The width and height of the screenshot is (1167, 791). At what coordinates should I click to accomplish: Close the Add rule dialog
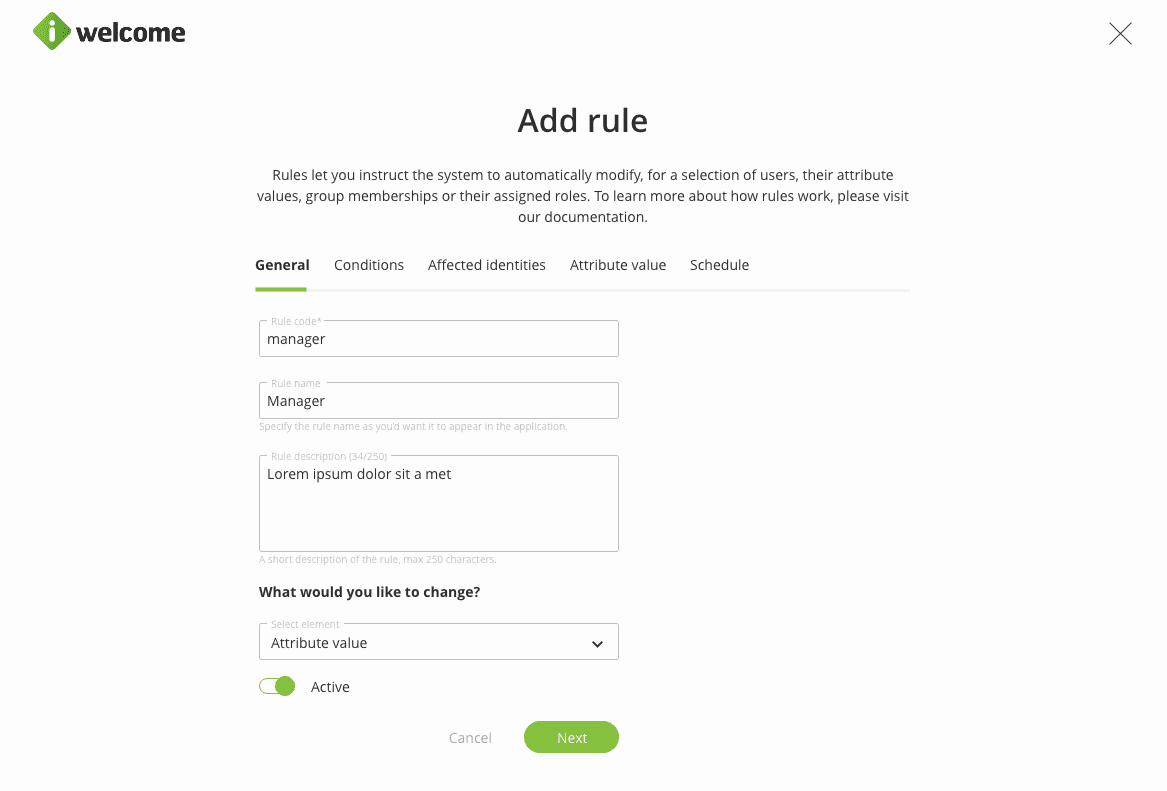point(1120,34)
